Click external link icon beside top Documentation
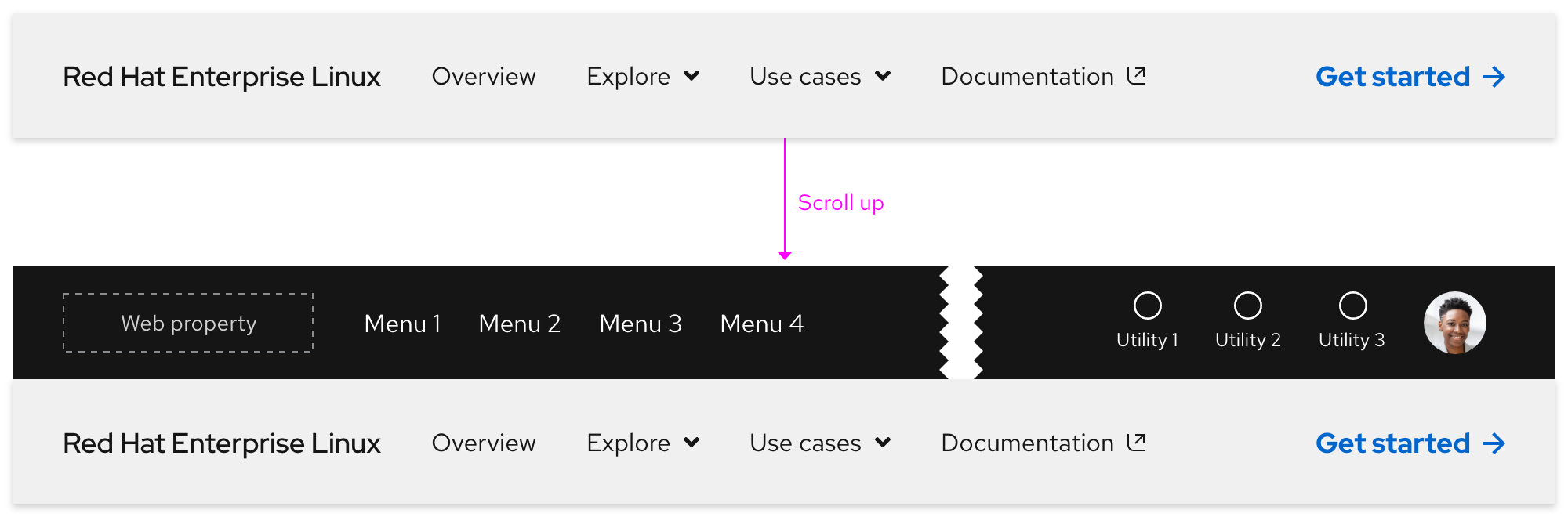The width and height of the screenshot is (1568, 517). [1136, 75]
